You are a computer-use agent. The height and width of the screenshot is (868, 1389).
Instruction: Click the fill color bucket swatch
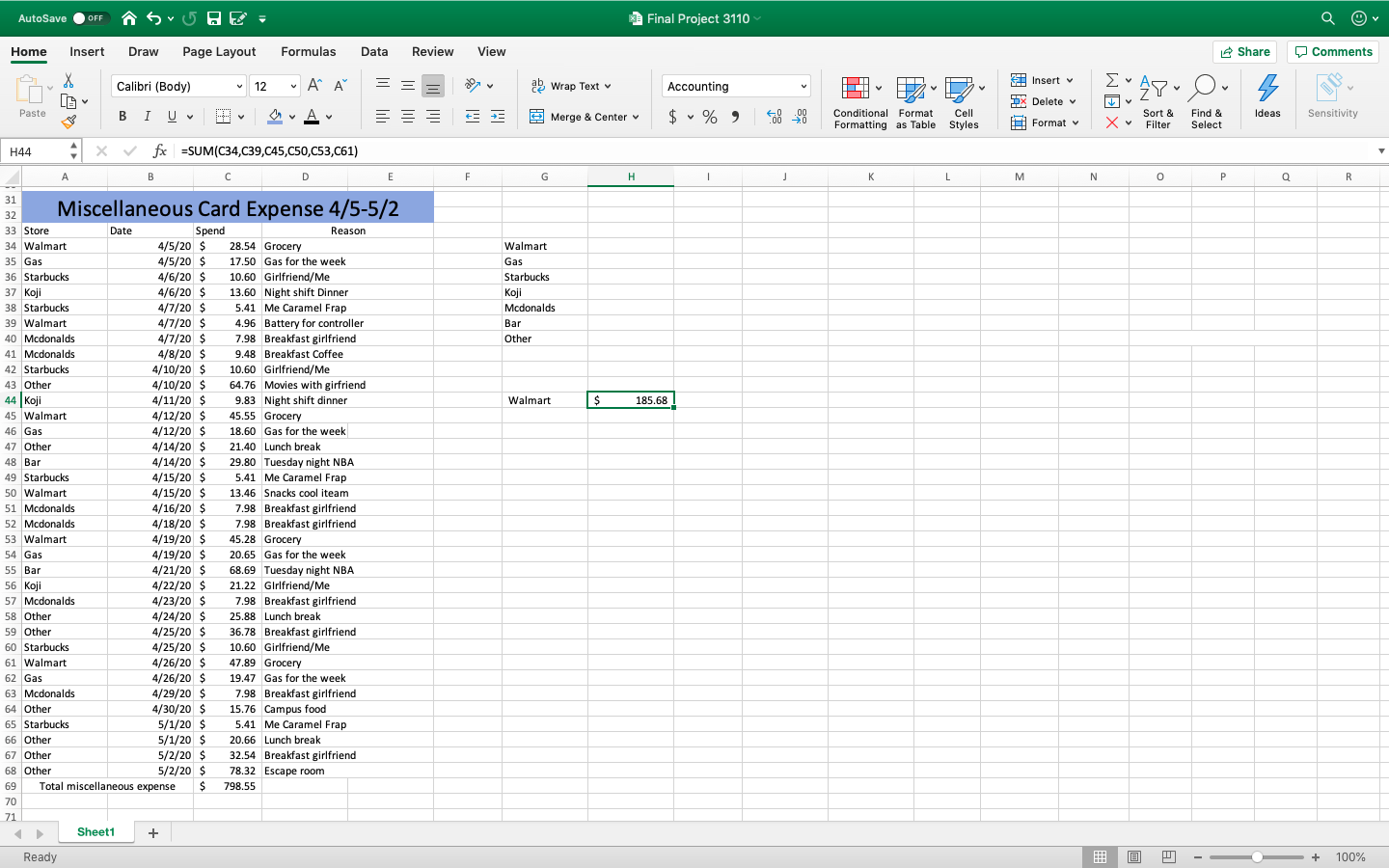(275, 117)
